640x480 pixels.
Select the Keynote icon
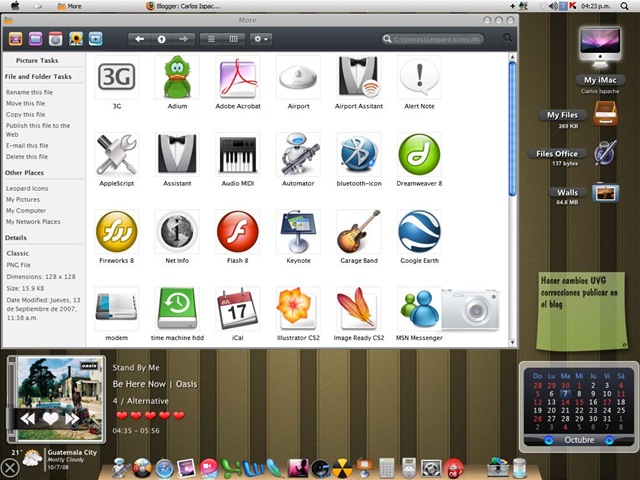coord(298,231)
